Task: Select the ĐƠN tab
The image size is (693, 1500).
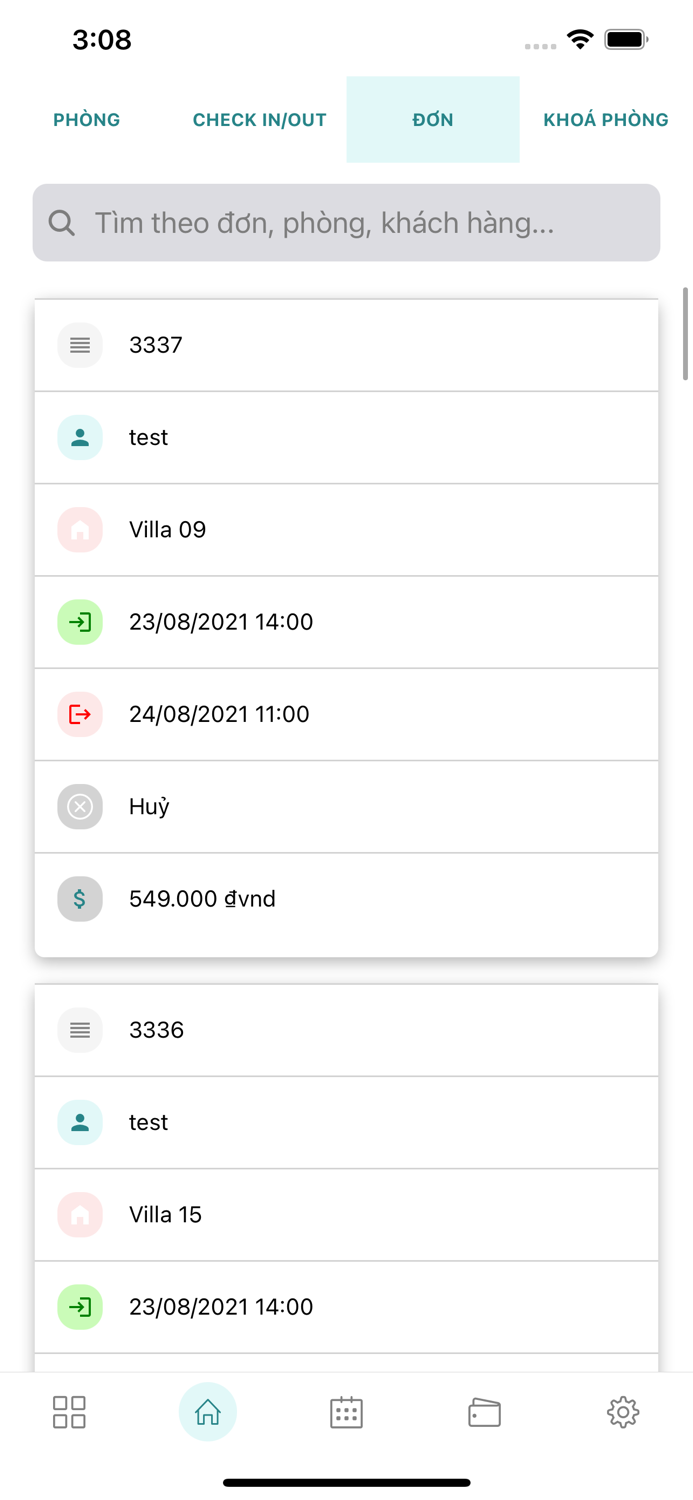Action: point(433,120)
